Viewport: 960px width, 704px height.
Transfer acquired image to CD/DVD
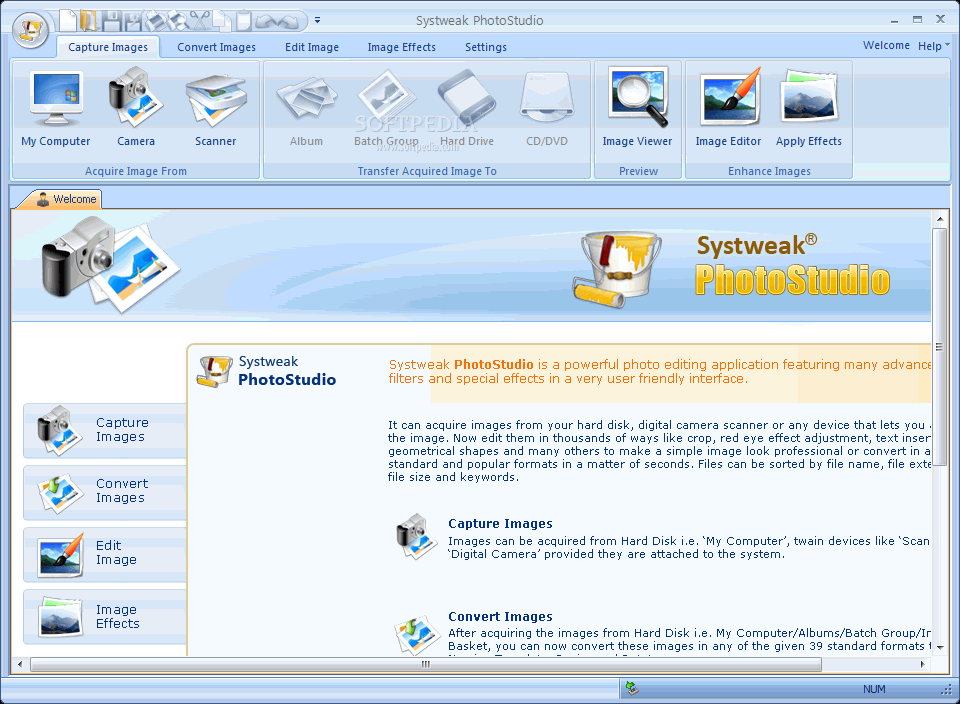547,108
